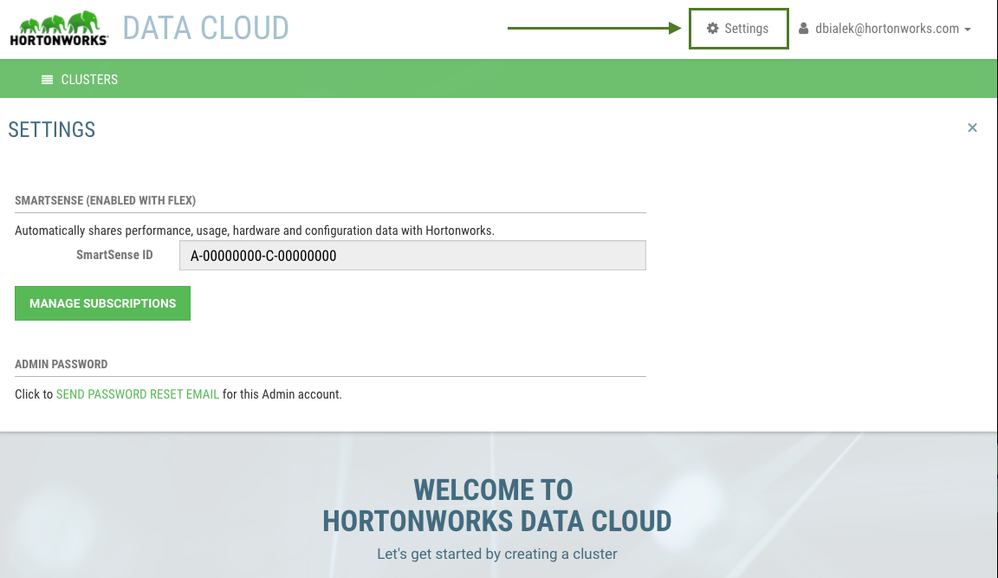
Task: Click 'Let's get started by creating a cluster'
Action: coord(497,554)
